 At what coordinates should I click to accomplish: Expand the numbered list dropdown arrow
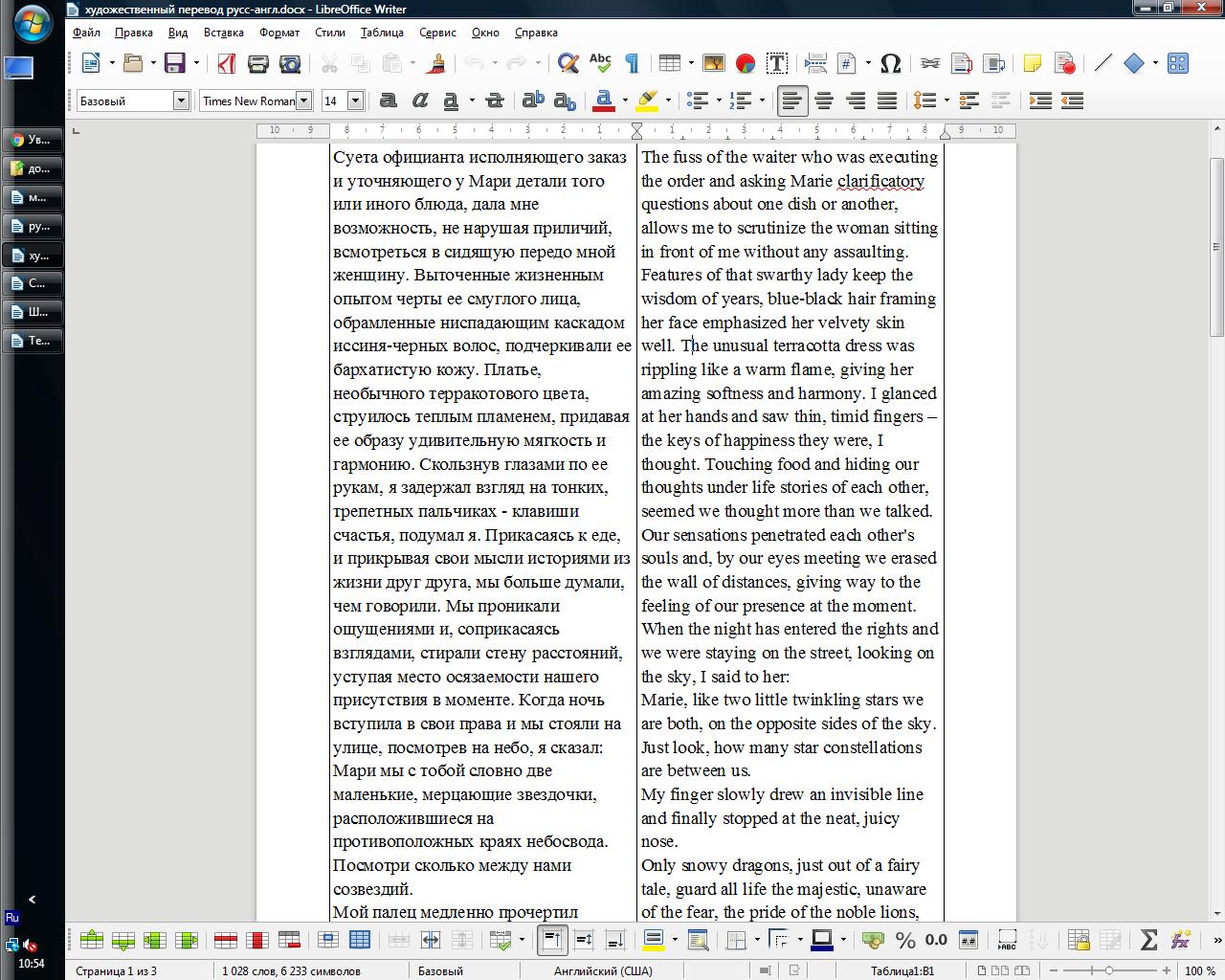coord(761,100)
